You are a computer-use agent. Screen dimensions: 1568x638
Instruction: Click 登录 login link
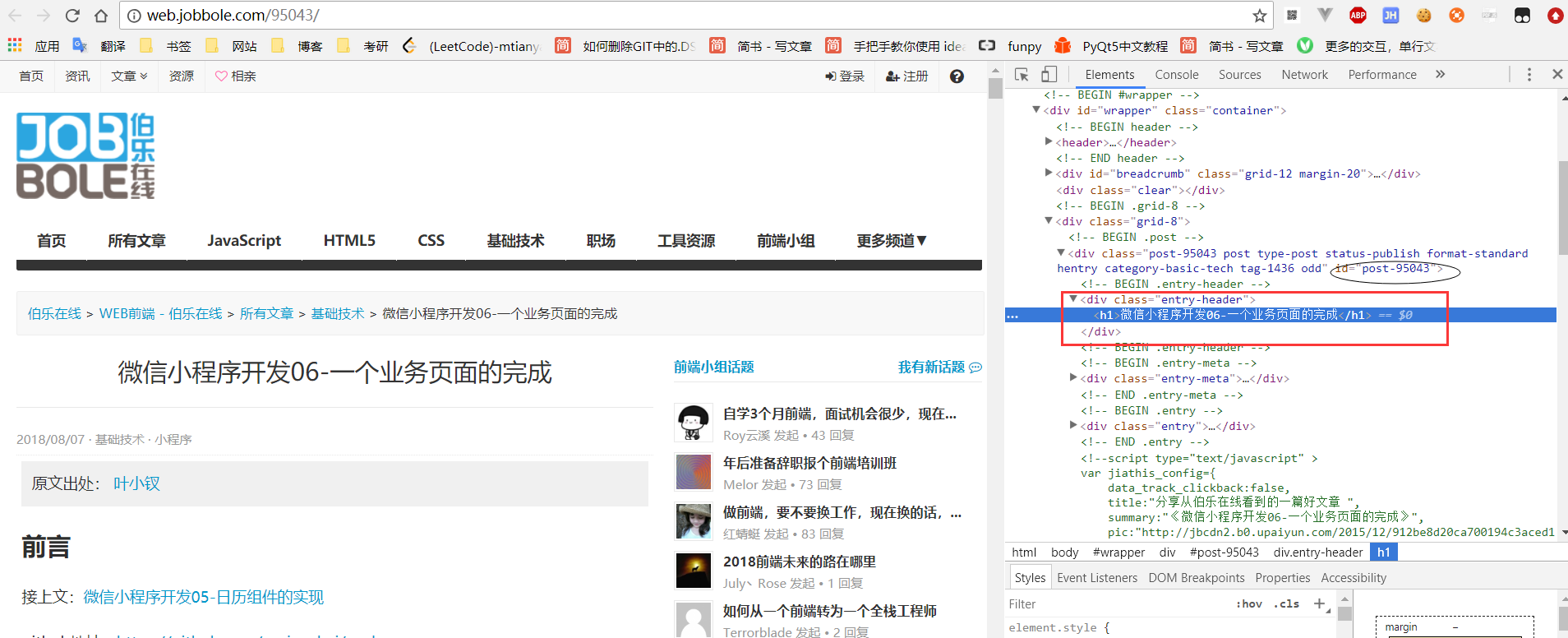(845, 76)
